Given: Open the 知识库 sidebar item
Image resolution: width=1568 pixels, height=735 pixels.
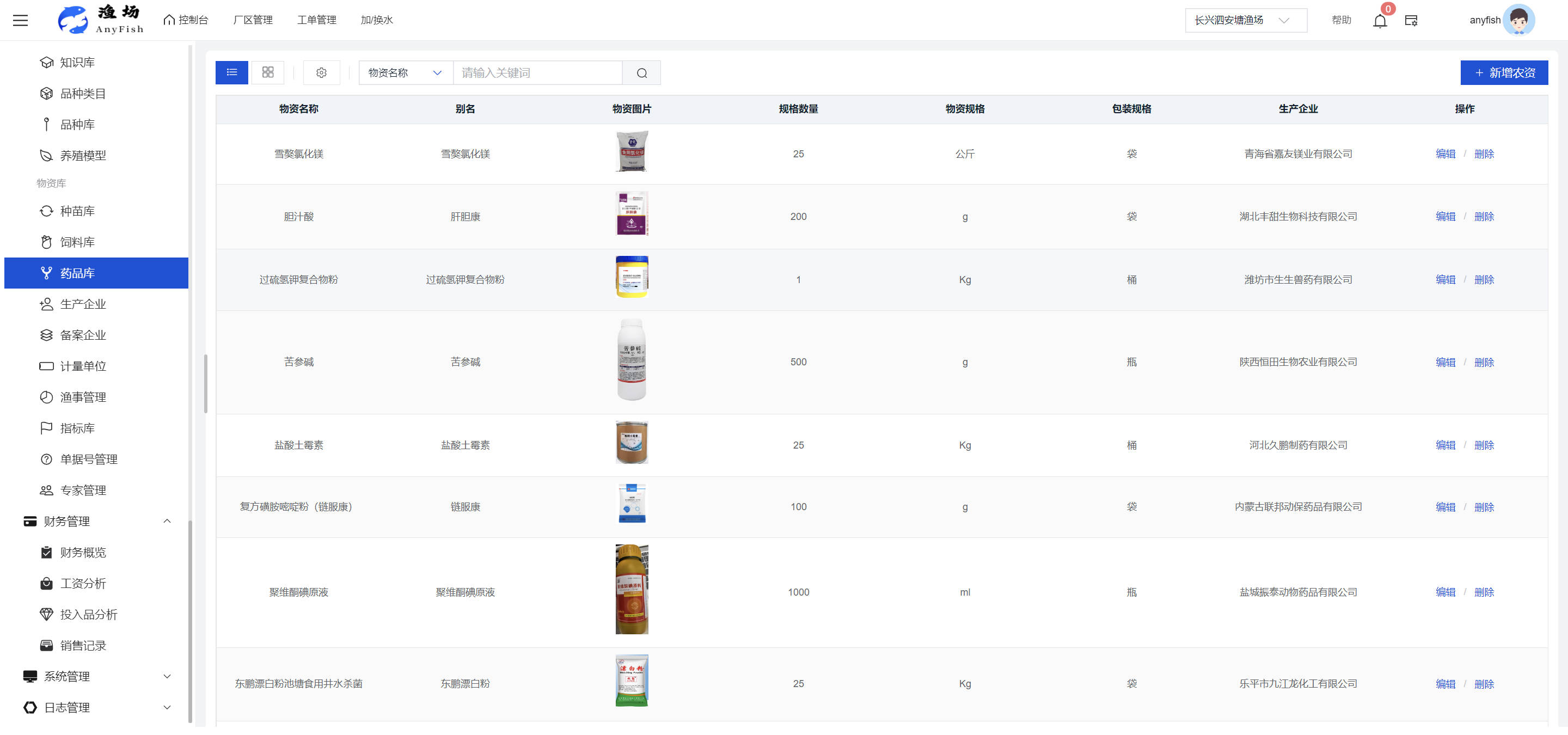Looking at the screenshot, I should tap(77, 63).
